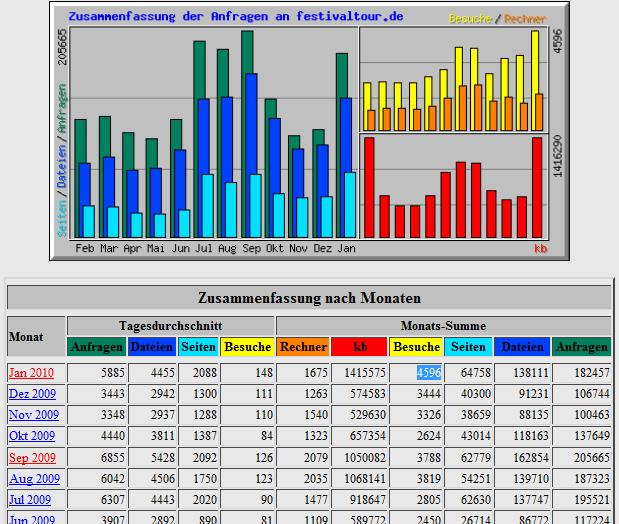Screen dimensions: 619x524
Task: Open the Dez 2009 month link
Action: point(32,394)
